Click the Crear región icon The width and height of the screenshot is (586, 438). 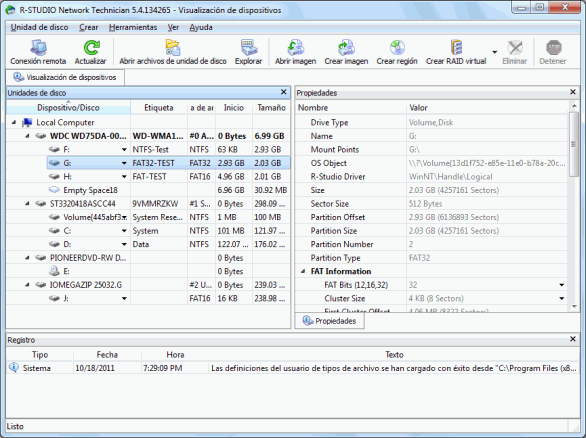coord(397,48)
